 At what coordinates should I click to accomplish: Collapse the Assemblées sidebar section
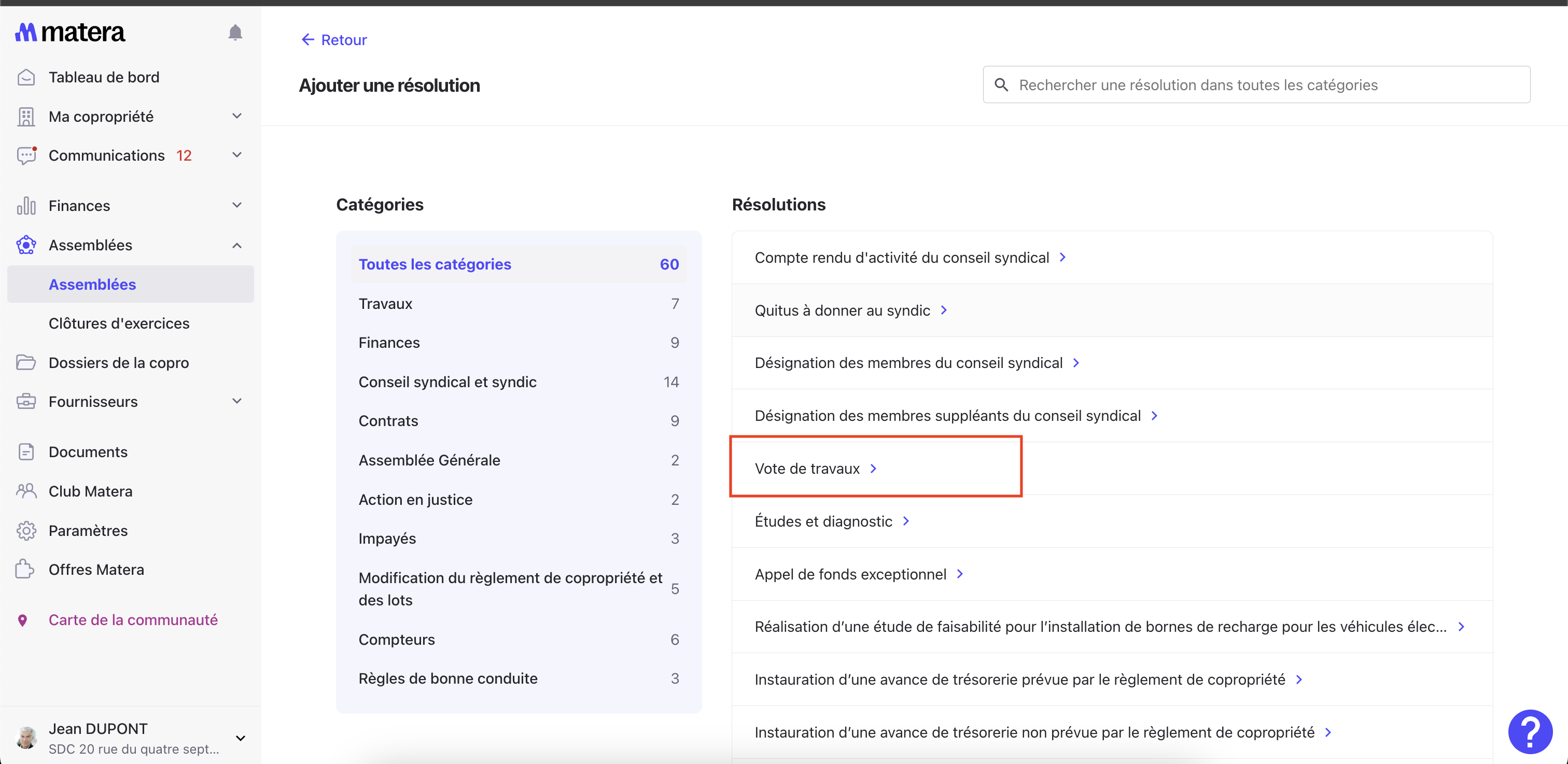coord(237,245)
